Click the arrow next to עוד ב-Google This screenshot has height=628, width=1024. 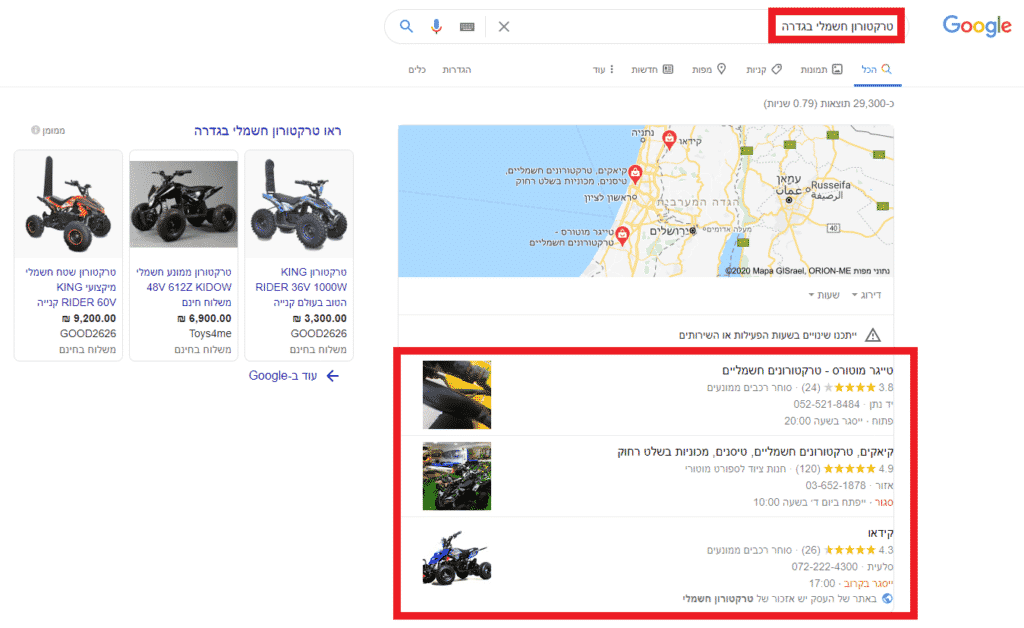click(x=332, y=376)
